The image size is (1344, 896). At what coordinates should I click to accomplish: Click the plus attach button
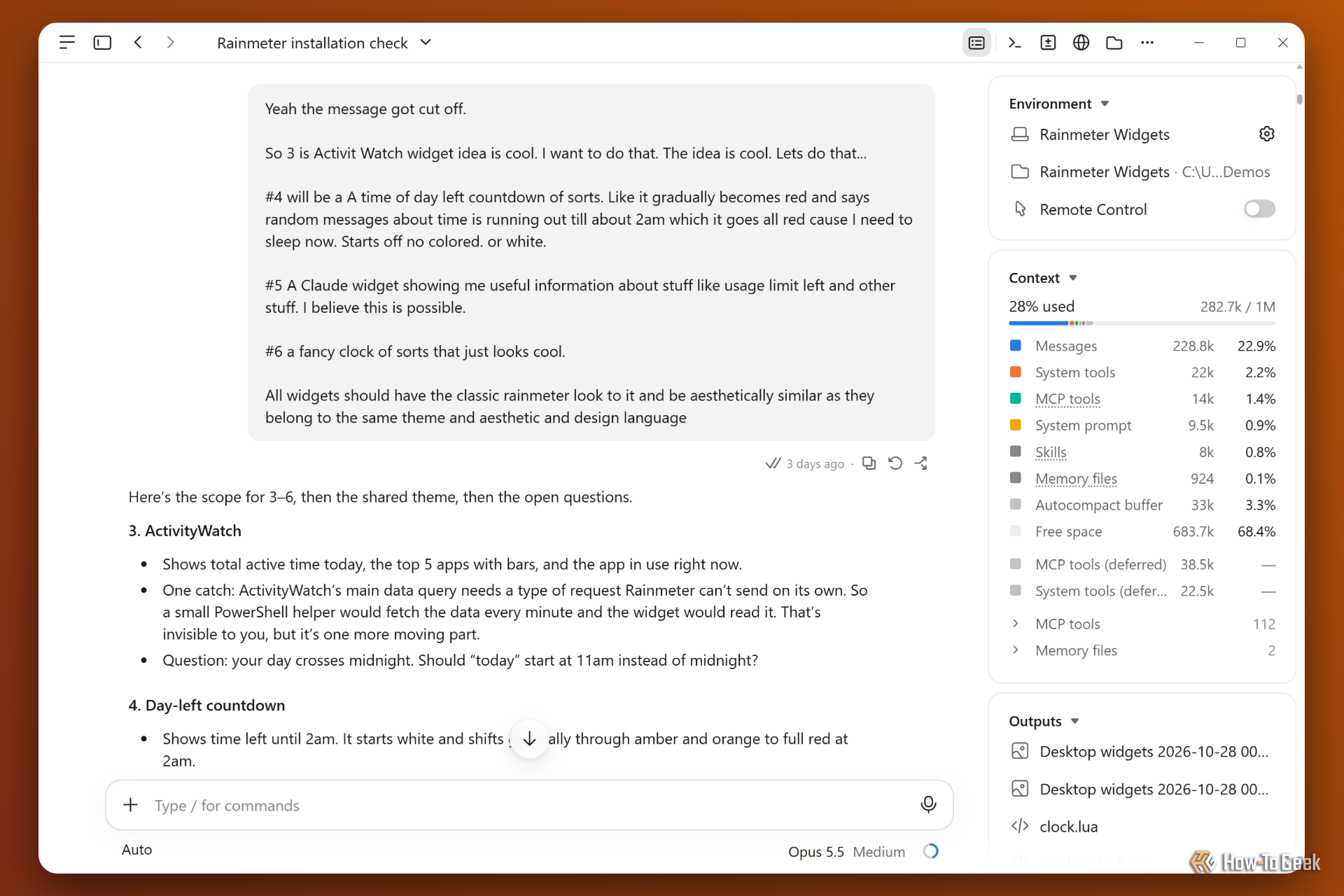click(x=131, y=805)
